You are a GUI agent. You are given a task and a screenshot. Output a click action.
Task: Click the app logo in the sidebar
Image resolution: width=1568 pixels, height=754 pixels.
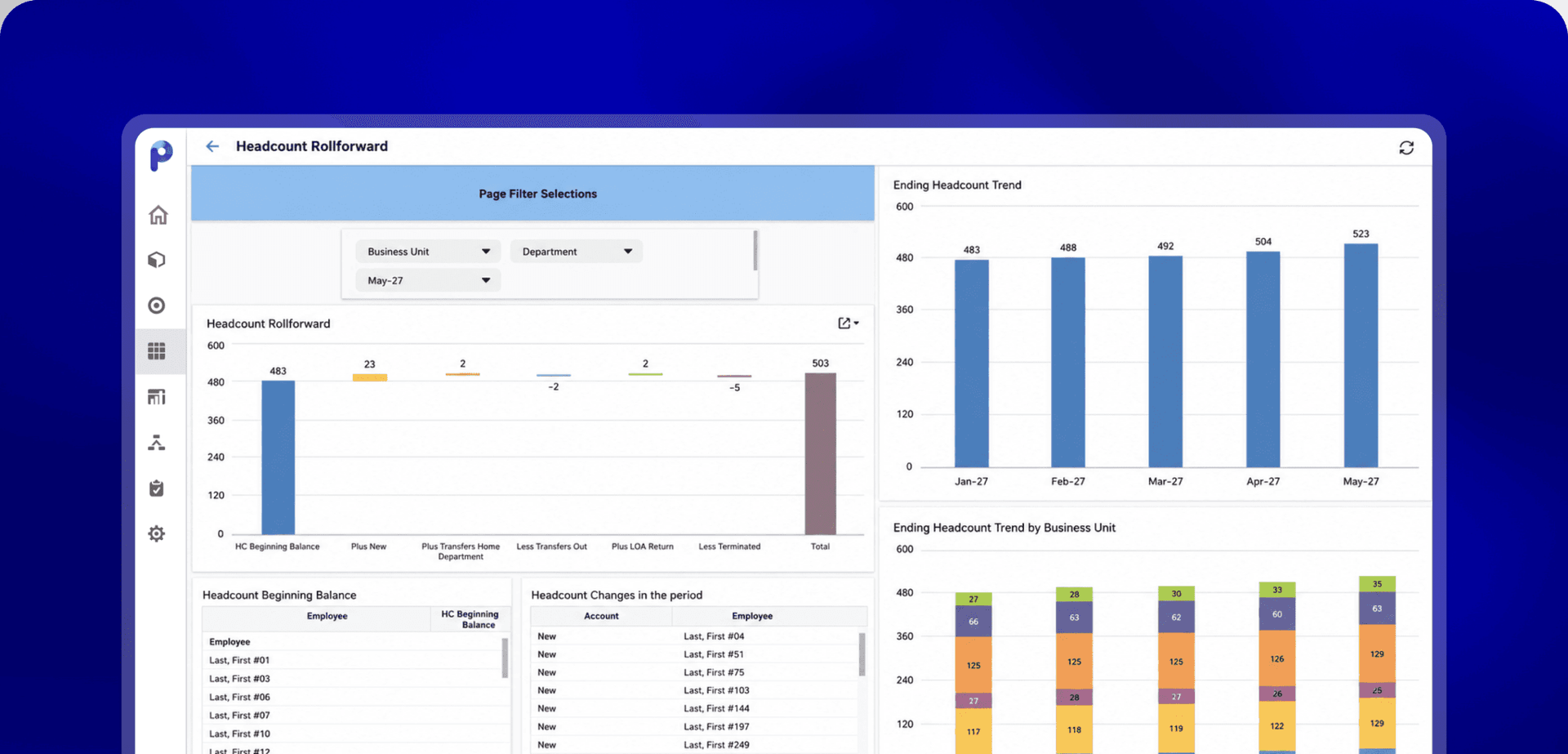161,154
